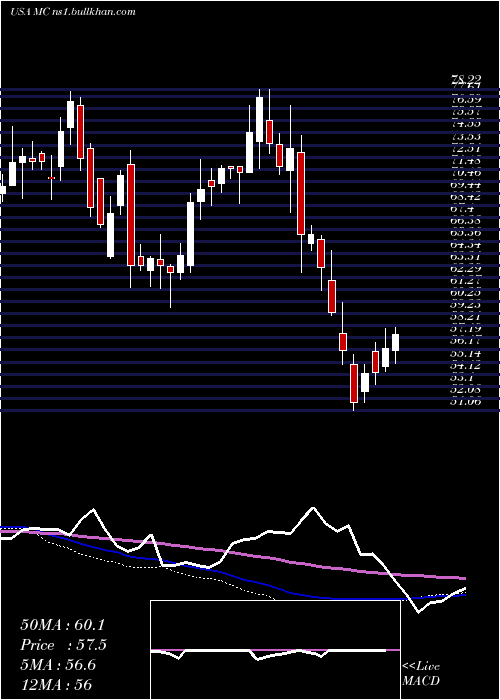Click the 59.23 price axis label

466,305
